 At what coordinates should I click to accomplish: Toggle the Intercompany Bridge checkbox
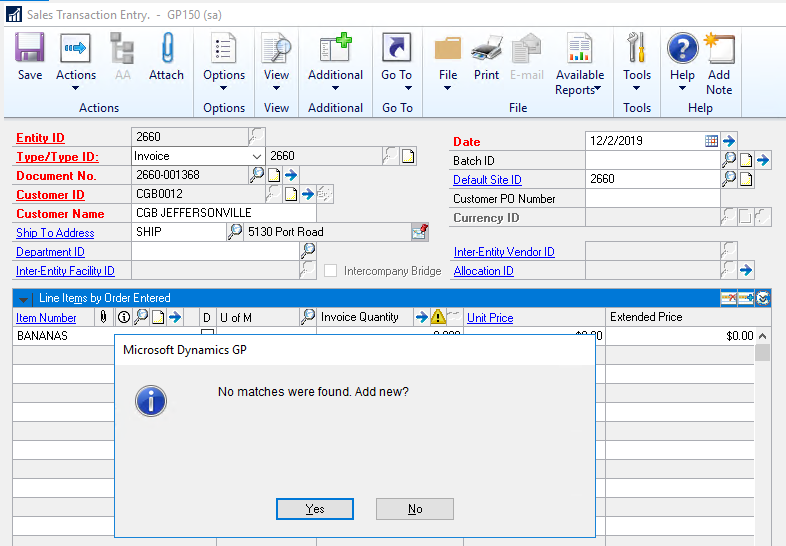pos(331,271)
